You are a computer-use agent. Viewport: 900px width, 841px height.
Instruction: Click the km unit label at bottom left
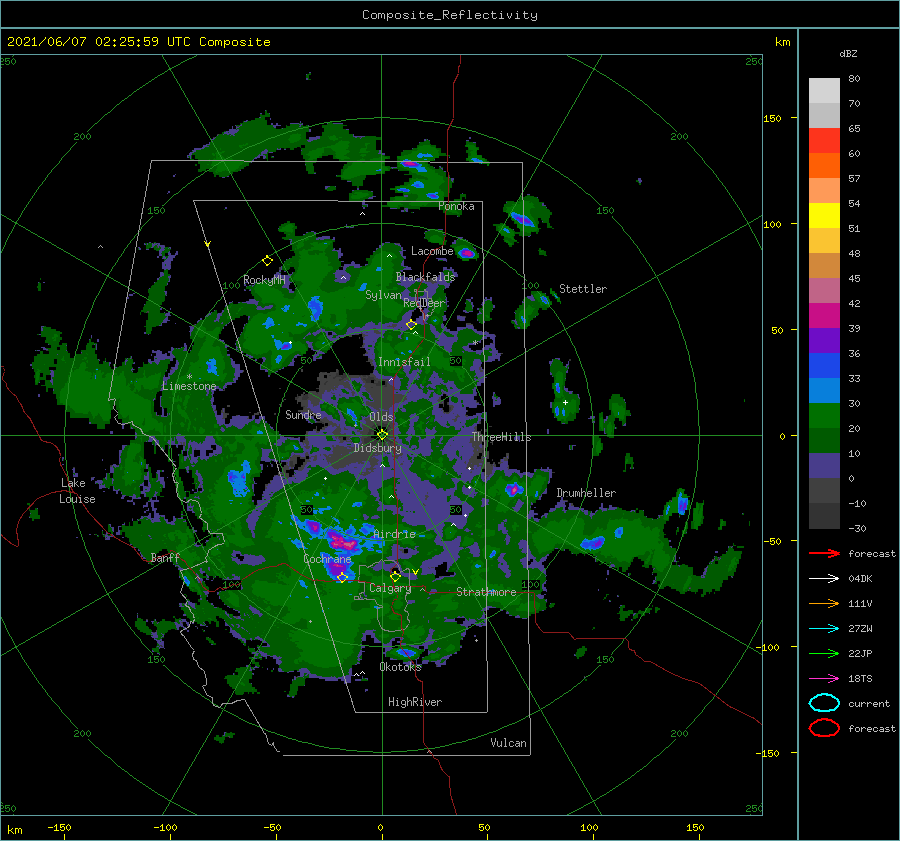tap(14, 830)
